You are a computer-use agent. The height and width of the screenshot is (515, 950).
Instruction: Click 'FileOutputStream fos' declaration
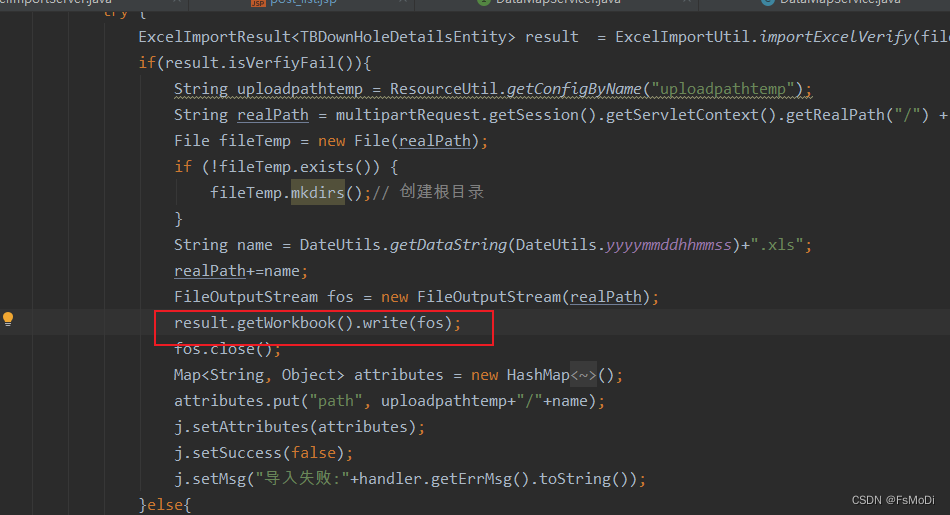pos(264,297)
